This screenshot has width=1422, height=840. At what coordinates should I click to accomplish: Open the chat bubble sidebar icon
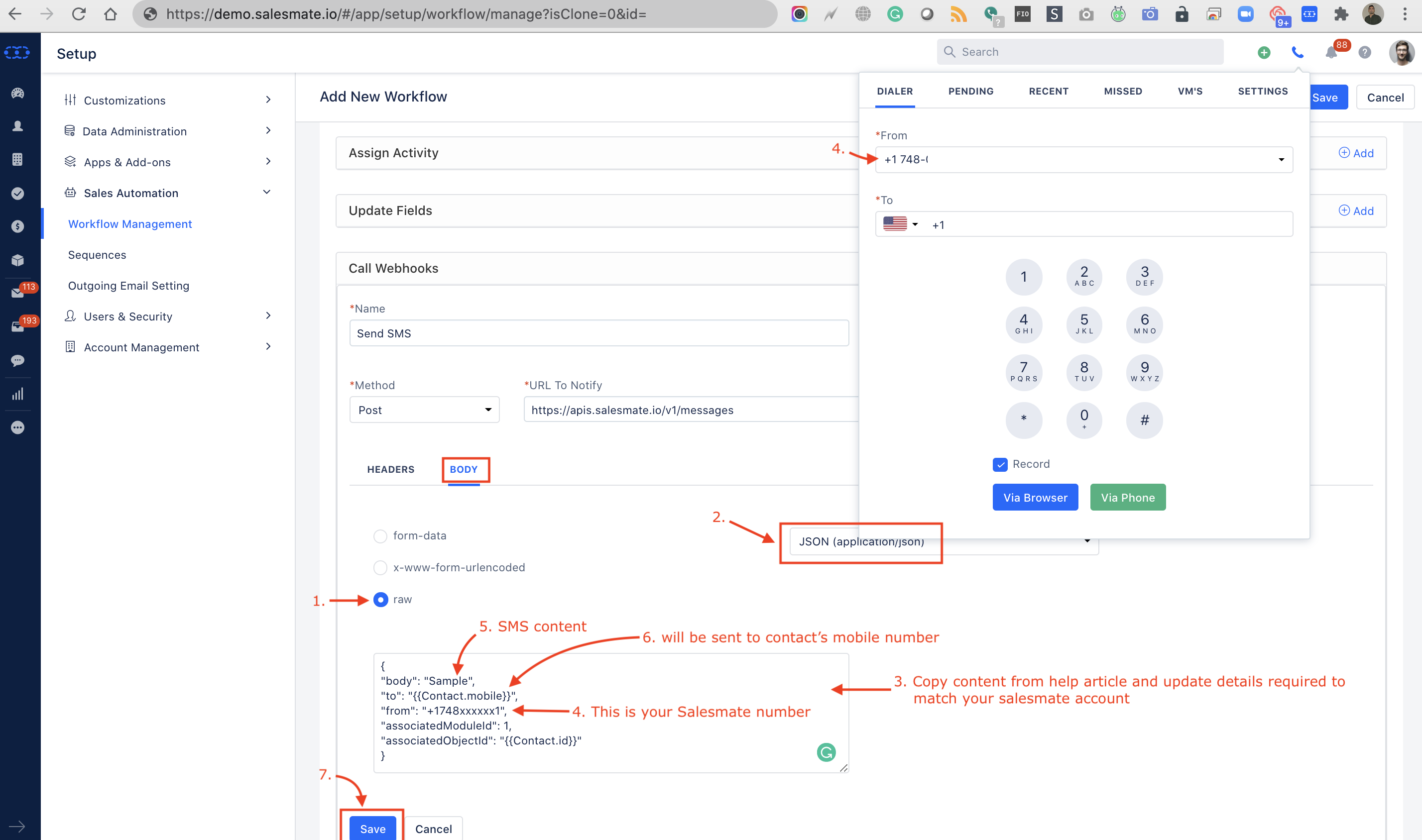click(x=17, y=361)
